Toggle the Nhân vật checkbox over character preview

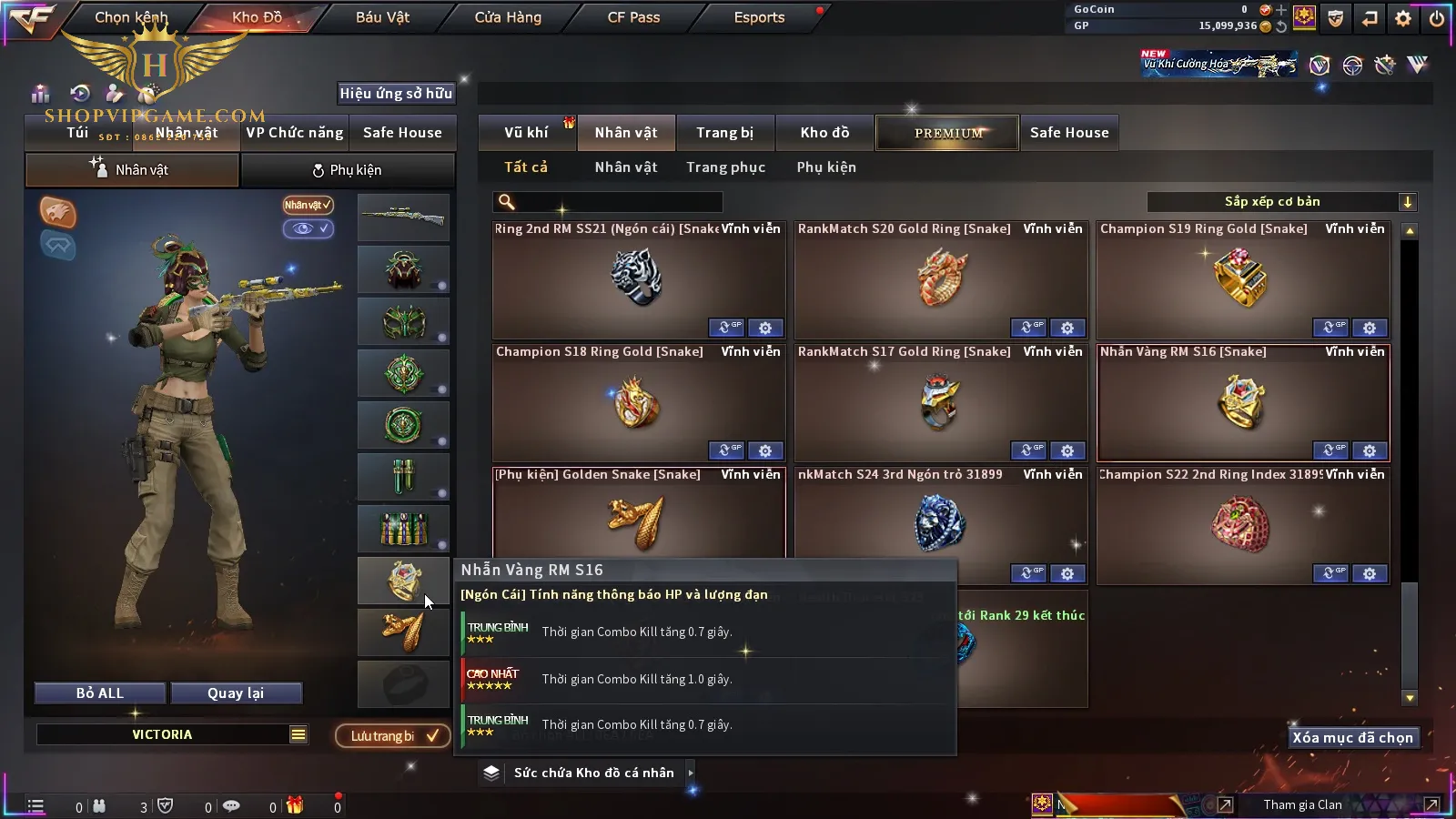(308, 205)
